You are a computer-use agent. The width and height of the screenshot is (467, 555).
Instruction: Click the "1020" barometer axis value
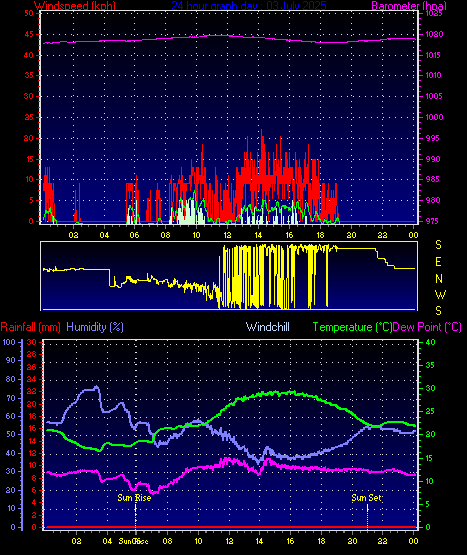pos(434,34)
